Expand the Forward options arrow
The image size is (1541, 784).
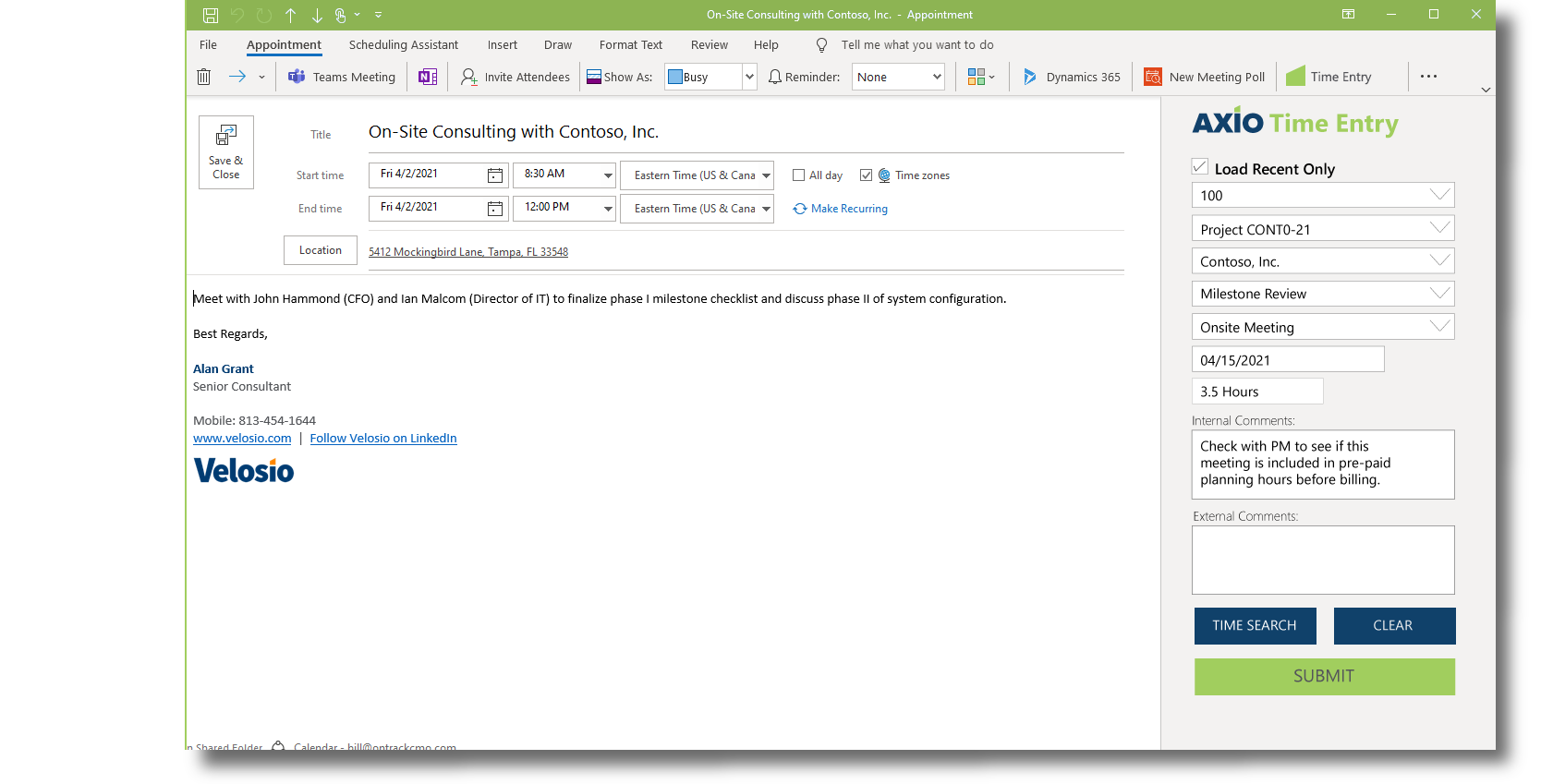261,78
